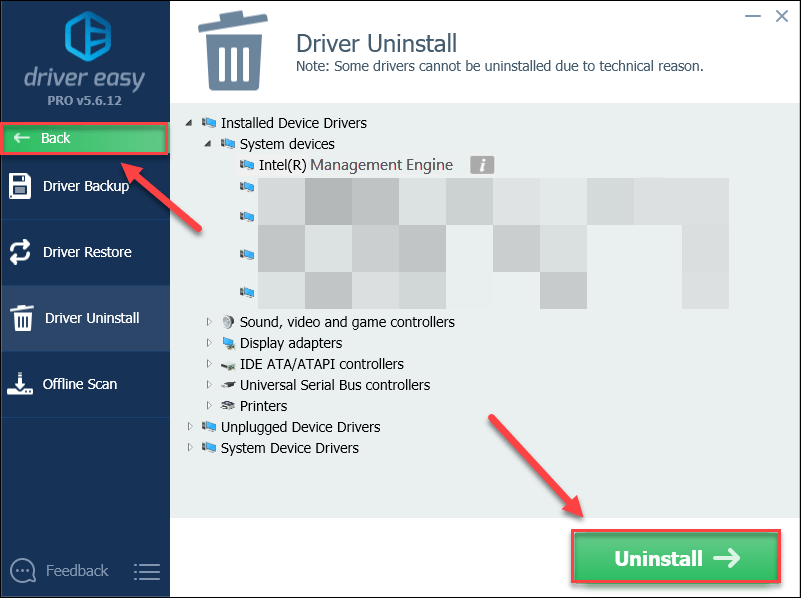Select Intel(R) Management Engine driver entry
This screenshot has width=801, height=598.
356,165
